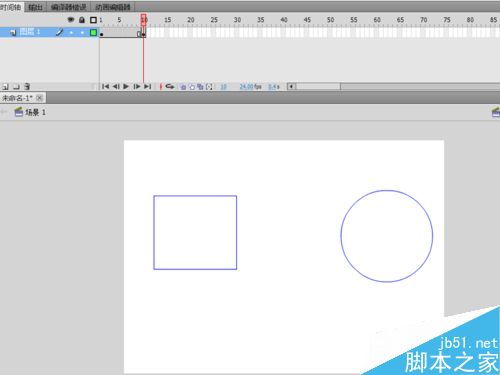Go to last frame
The width and height of the screenshot is (500, 375).
[147, 86]
